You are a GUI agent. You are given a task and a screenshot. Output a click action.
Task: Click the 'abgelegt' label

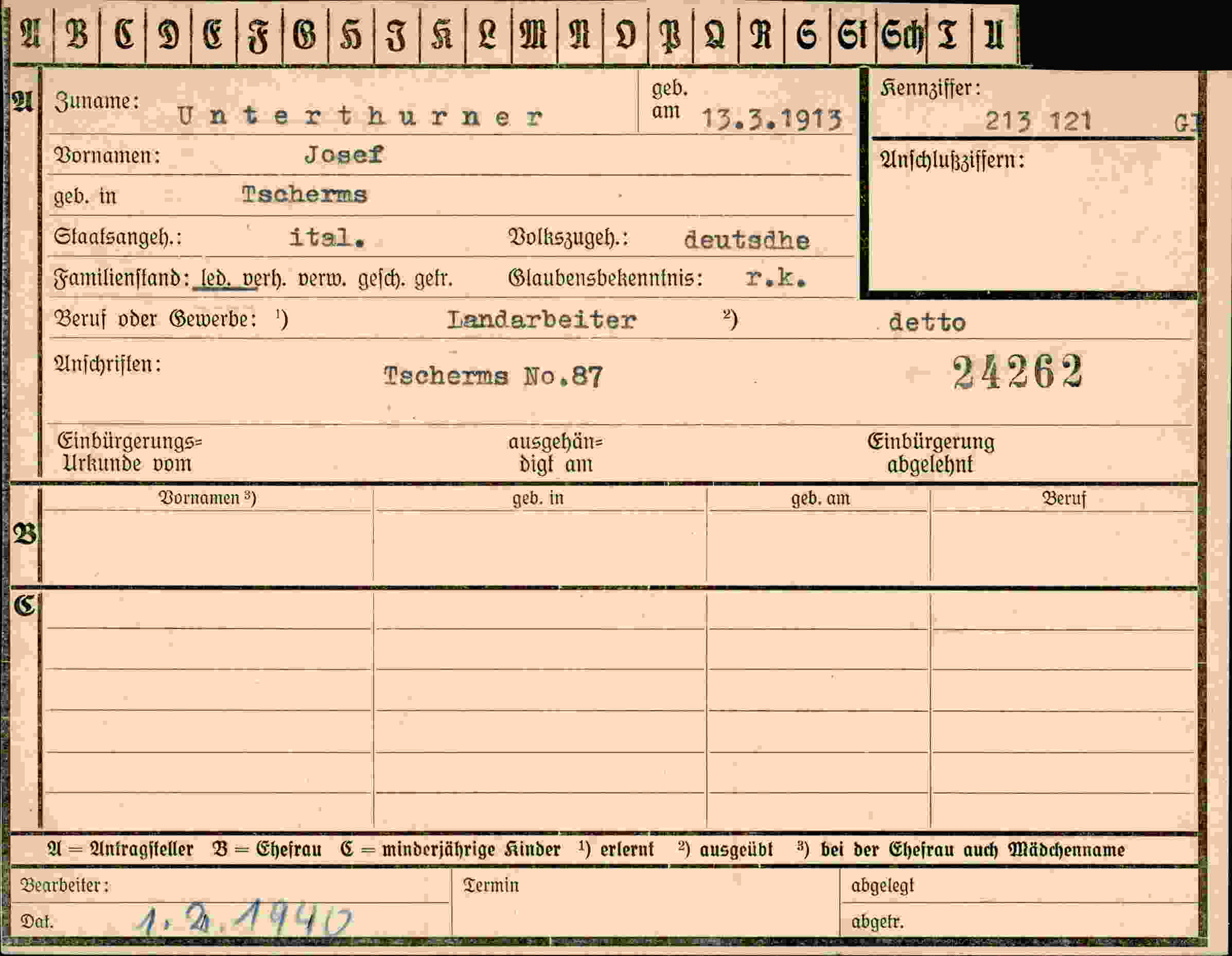882,886
